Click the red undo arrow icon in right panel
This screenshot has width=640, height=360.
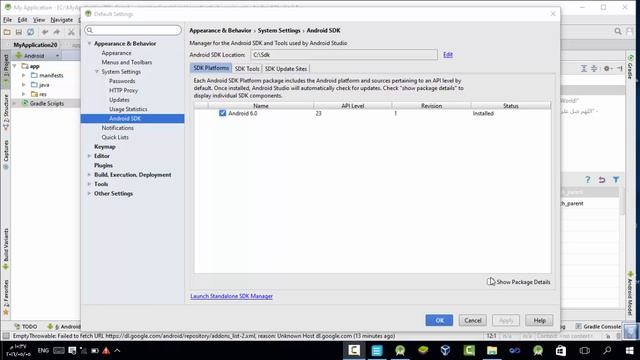click(x=602, y=180)
